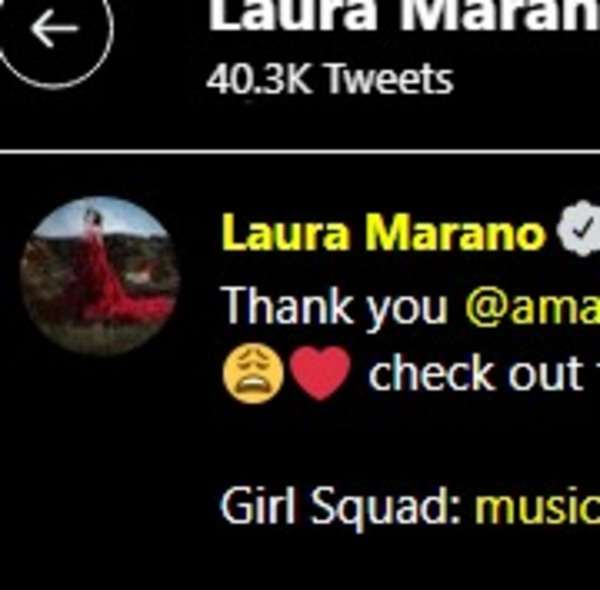
Task: Click the 'Girl Squad:' text line
Action: [341, 507]
